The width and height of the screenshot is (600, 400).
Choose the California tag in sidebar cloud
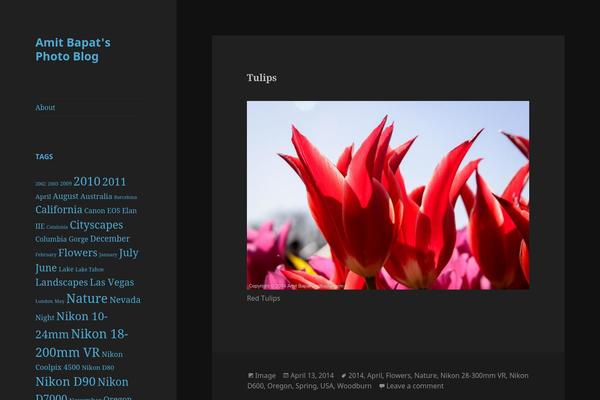pyautogui.click(x=59, y=210)
